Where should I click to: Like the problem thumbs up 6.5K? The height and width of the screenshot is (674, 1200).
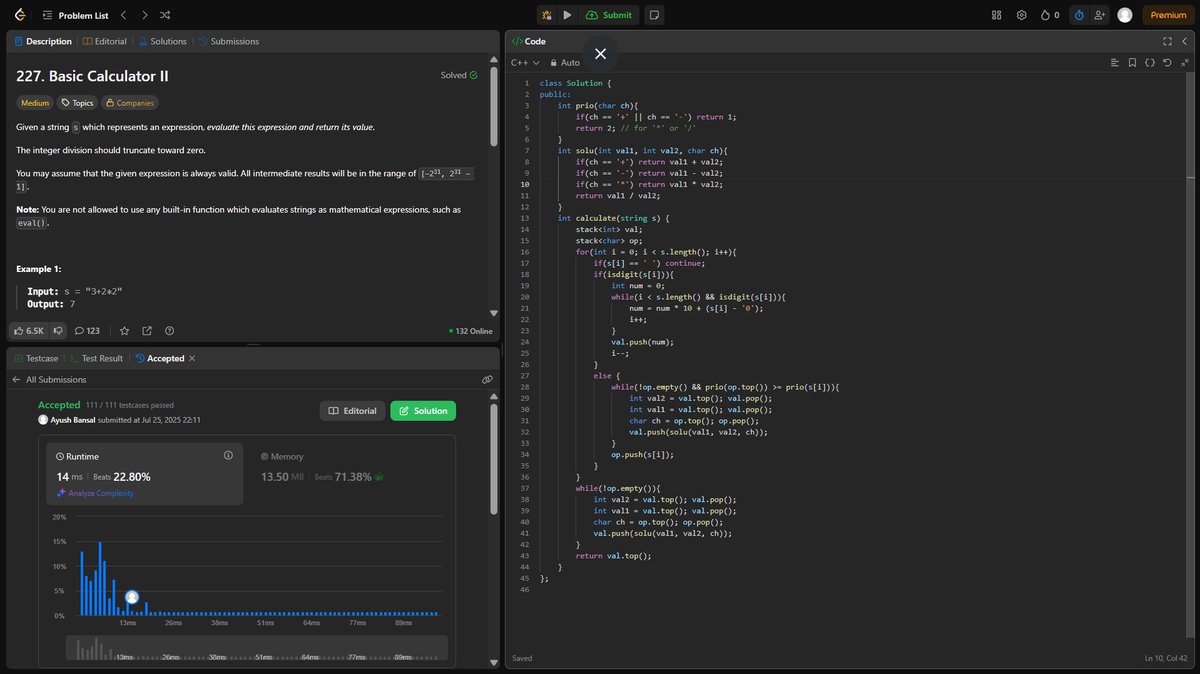29,331
